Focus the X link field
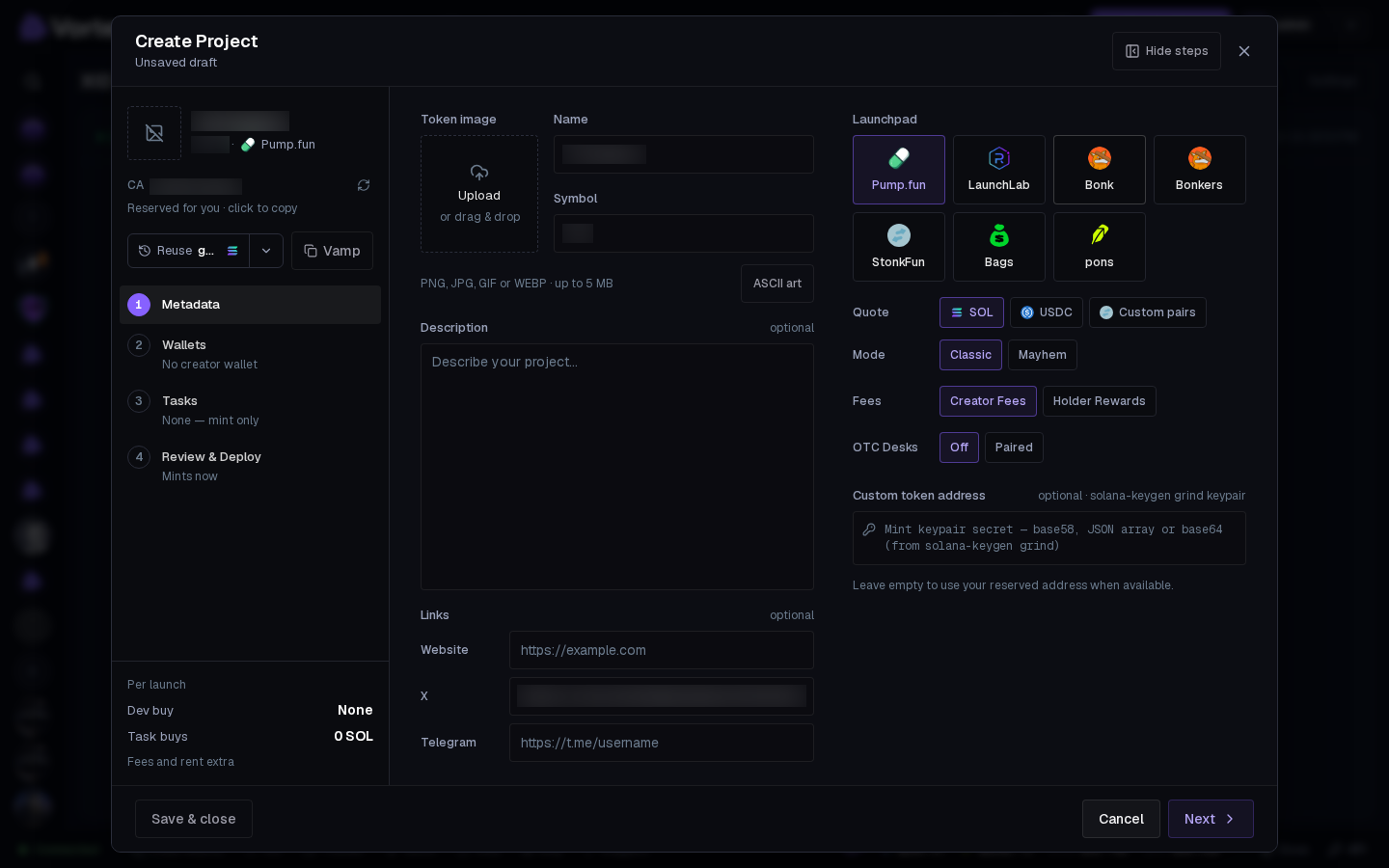1389x868 pixels. pyautogui.click(x=662, y=696)
